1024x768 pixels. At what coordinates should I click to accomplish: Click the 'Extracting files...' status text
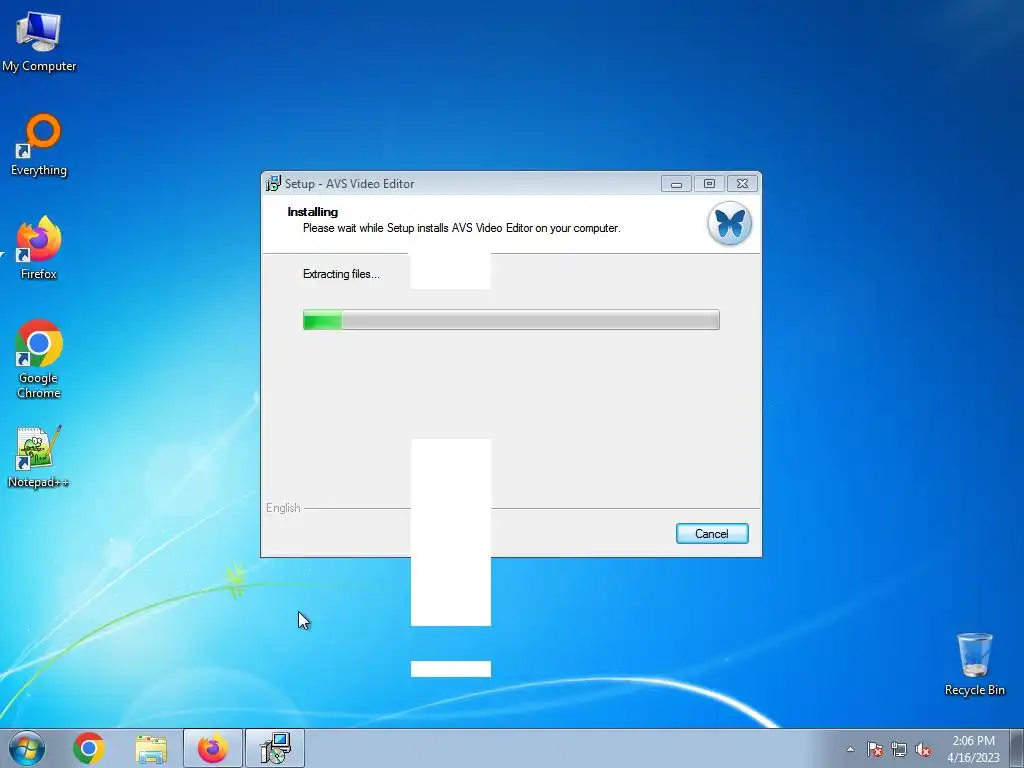(341, 274)
